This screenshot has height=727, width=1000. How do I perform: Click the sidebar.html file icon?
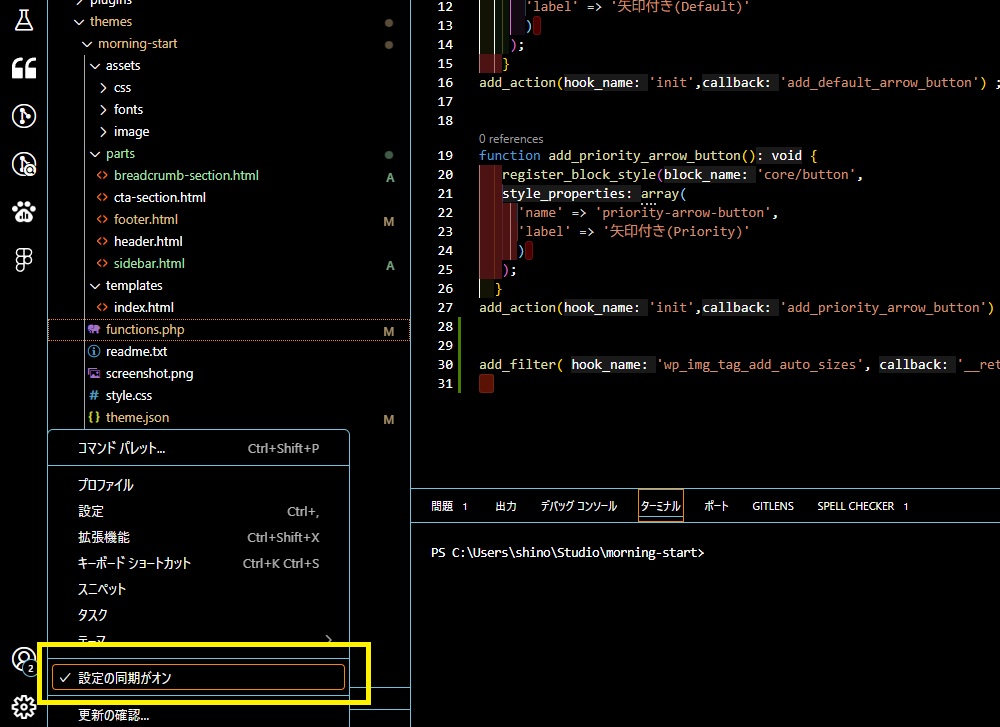pyautogui.click(x=102, y=263)
